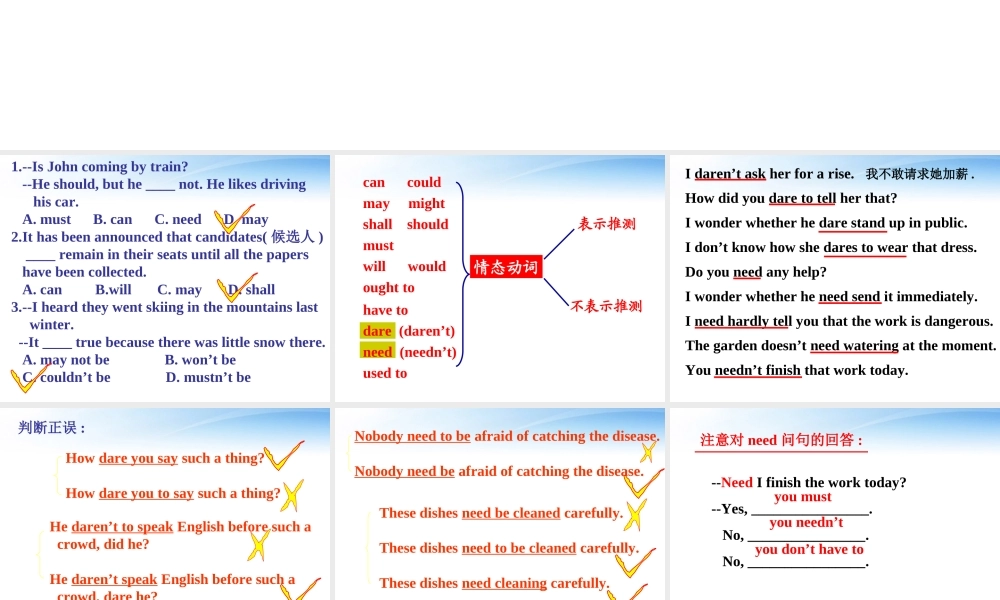Screen dimensions: 1000x600
Task: Click 'might' in the modal verb list
Action: [x=427, y=203]
